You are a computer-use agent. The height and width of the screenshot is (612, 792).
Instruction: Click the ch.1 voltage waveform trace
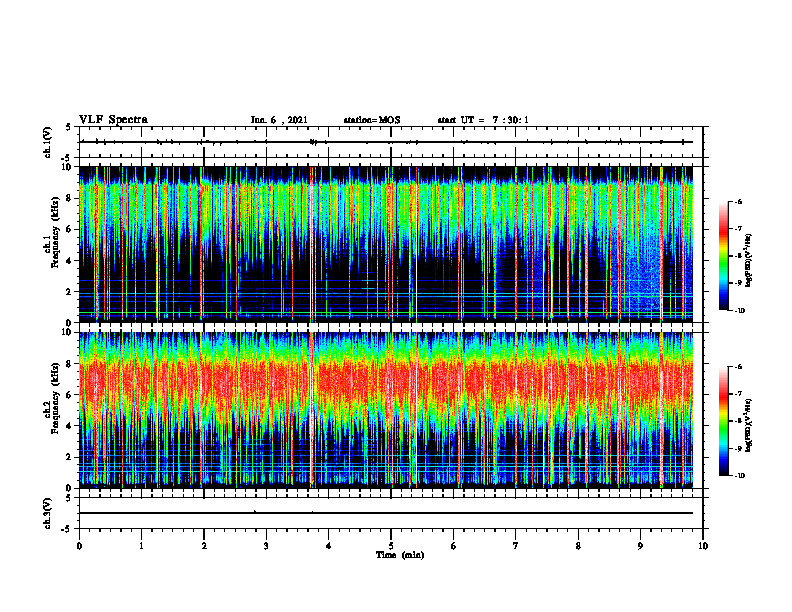click(x=386, y=142)
